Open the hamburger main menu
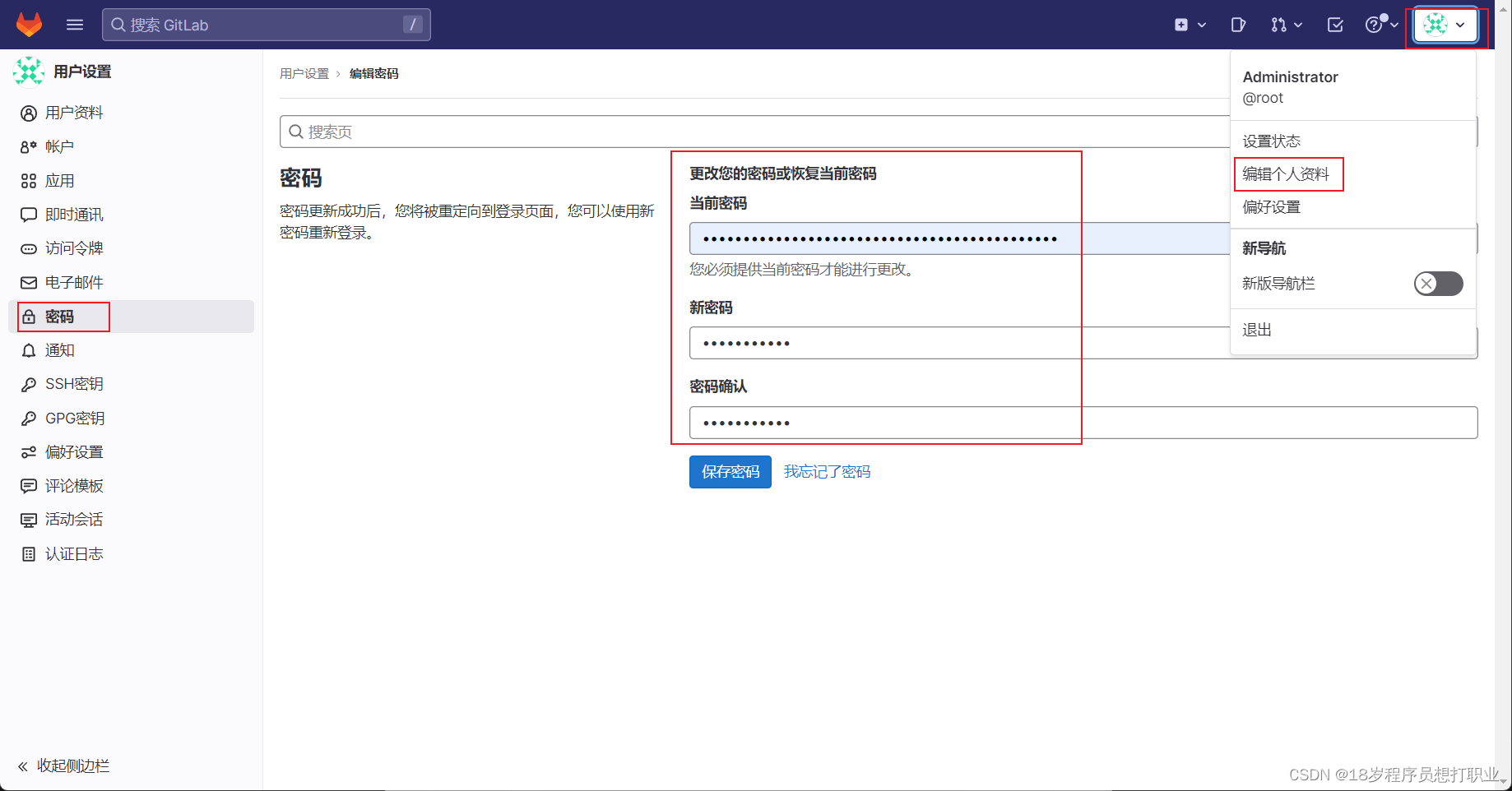The image size is (1512, 791). coord(75,25)
